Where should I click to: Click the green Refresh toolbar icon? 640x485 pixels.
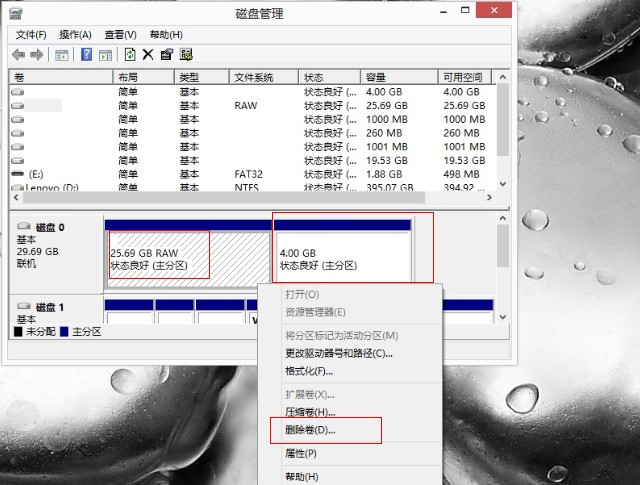[130, 54]
